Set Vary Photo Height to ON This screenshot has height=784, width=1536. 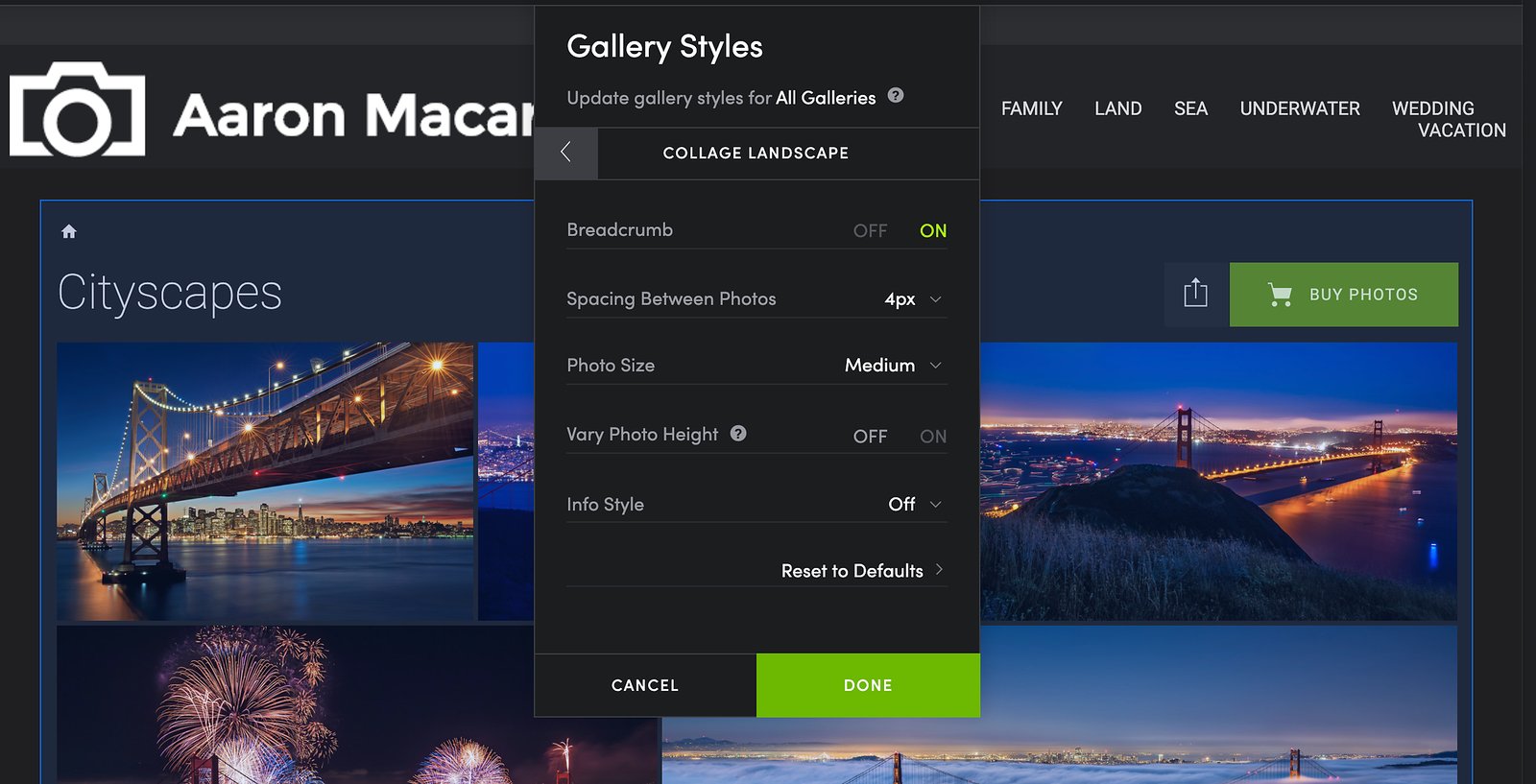coord(933,437)
